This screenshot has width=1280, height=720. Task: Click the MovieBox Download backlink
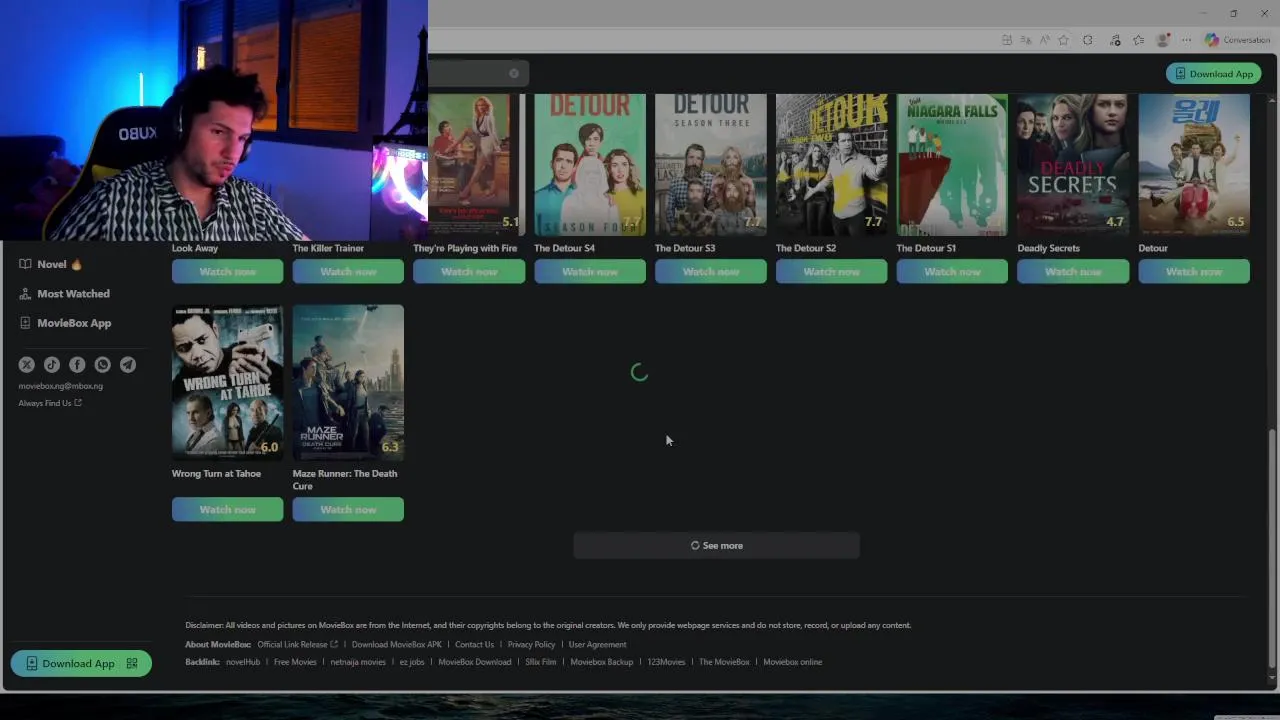point(475,662)
